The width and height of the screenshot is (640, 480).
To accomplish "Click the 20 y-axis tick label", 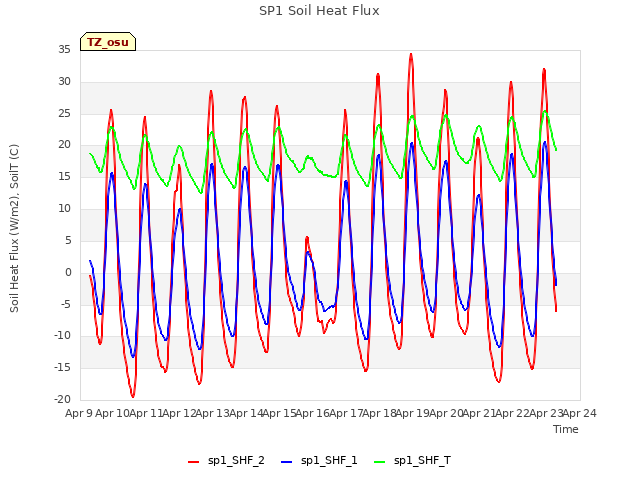I will (64, 145).
